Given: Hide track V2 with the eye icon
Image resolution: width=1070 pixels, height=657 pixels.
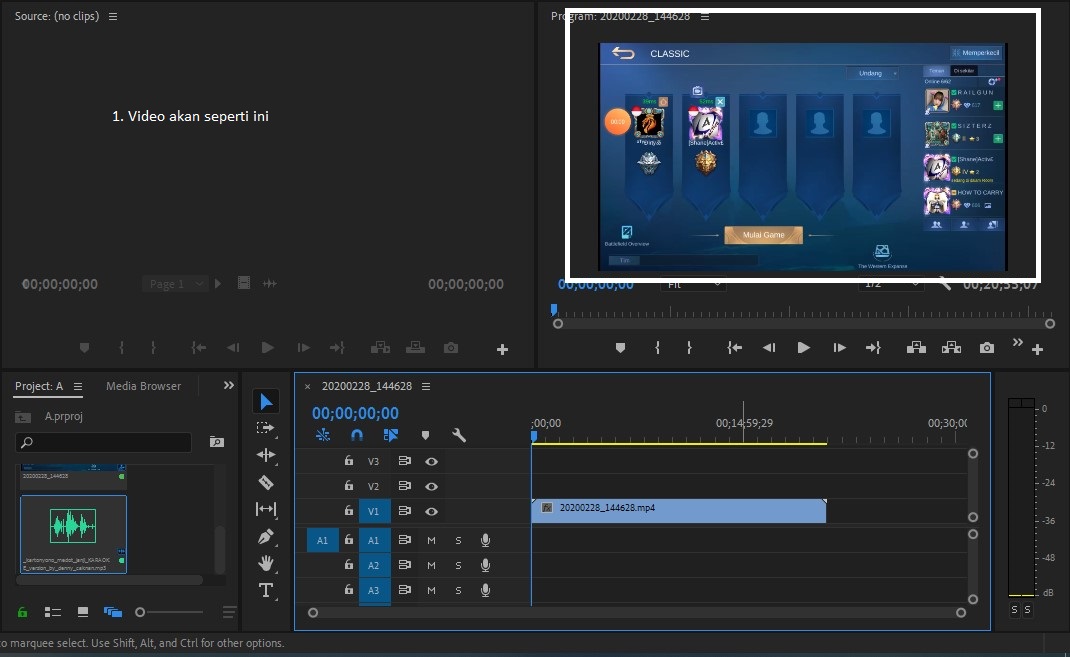Looking at the screenshot, I should [431, 486].
